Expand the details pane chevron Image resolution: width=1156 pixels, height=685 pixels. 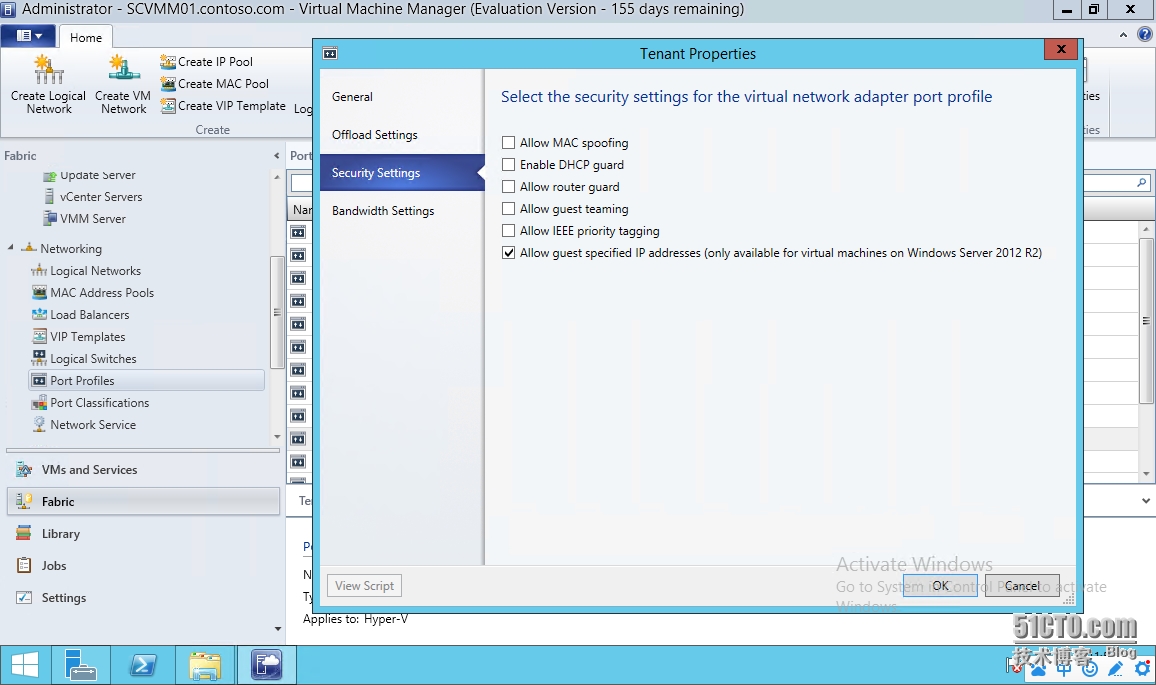tap(1146, 501)
